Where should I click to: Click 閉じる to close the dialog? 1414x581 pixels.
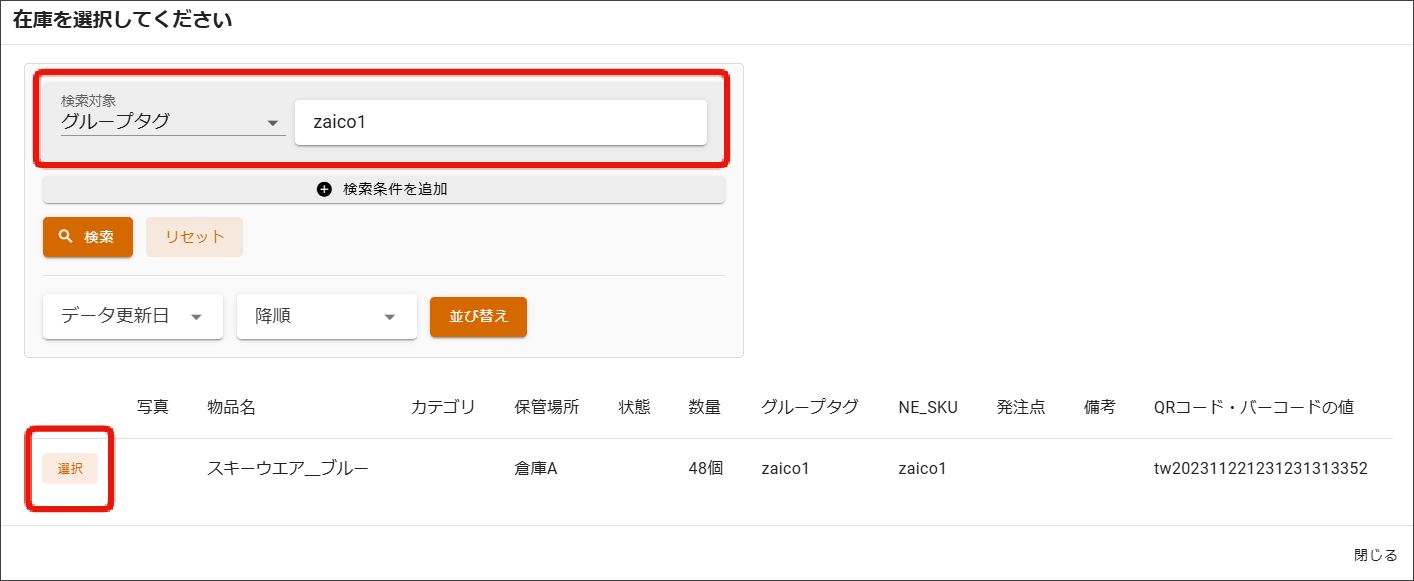pyautogui.click(x=1375, y=555)
